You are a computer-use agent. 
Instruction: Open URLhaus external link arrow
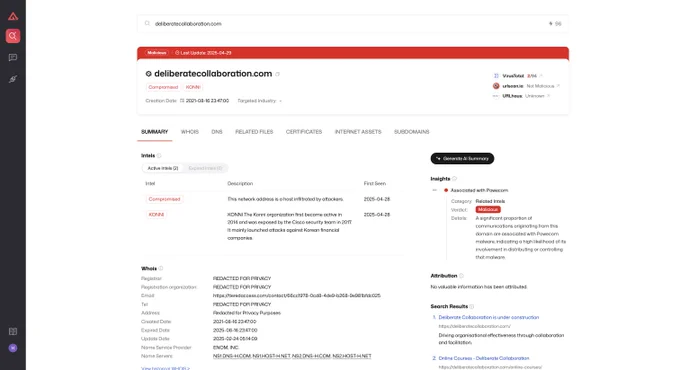(548, 96)
